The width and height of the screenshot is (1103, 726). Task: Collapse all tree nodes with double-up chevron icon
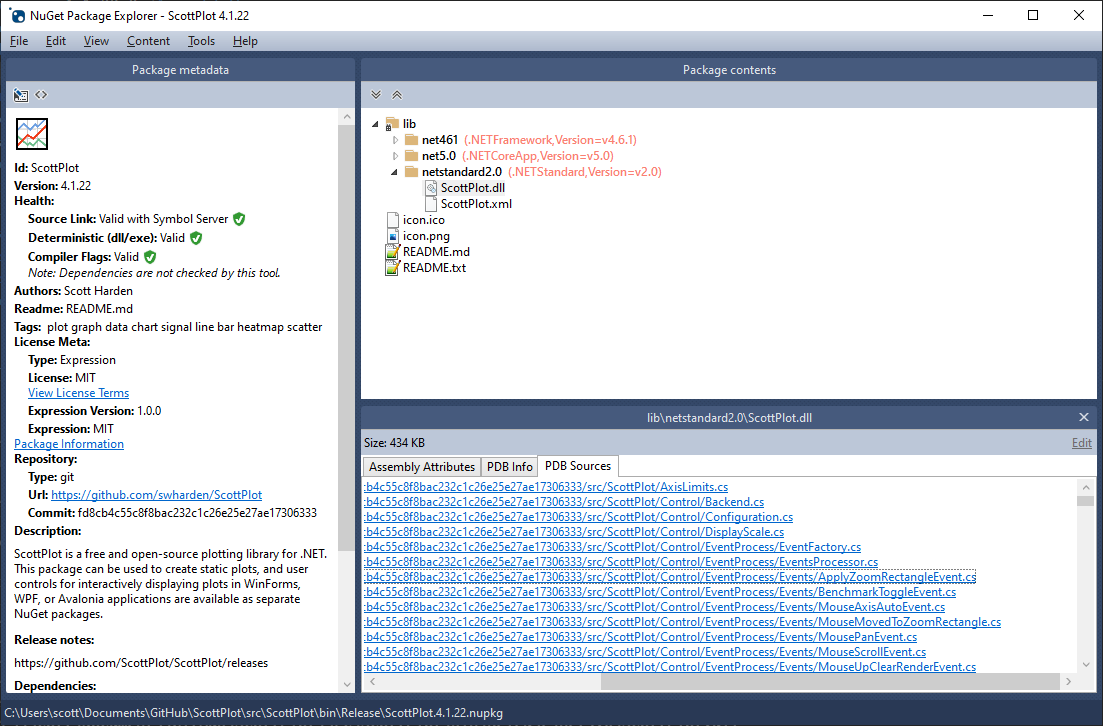tap(396, 94)
